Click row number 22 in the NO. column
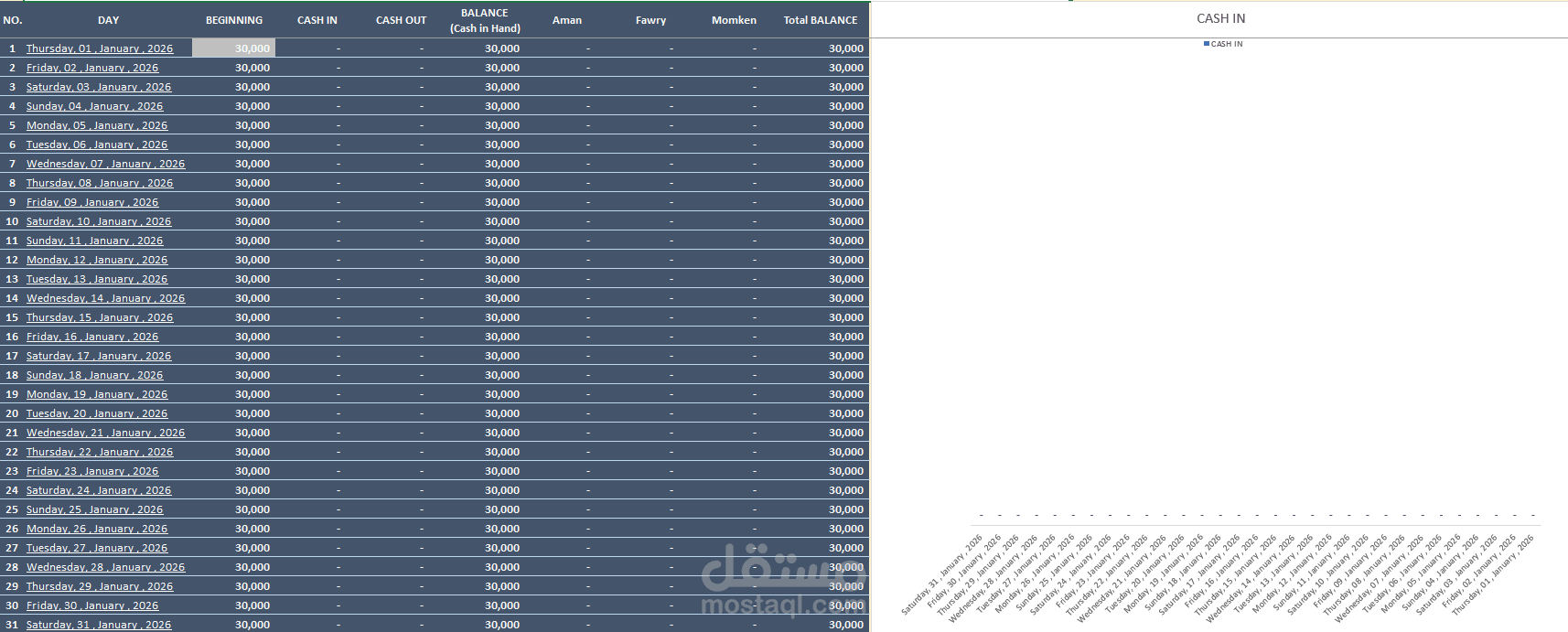1568x632 pixels. [12, 452]
